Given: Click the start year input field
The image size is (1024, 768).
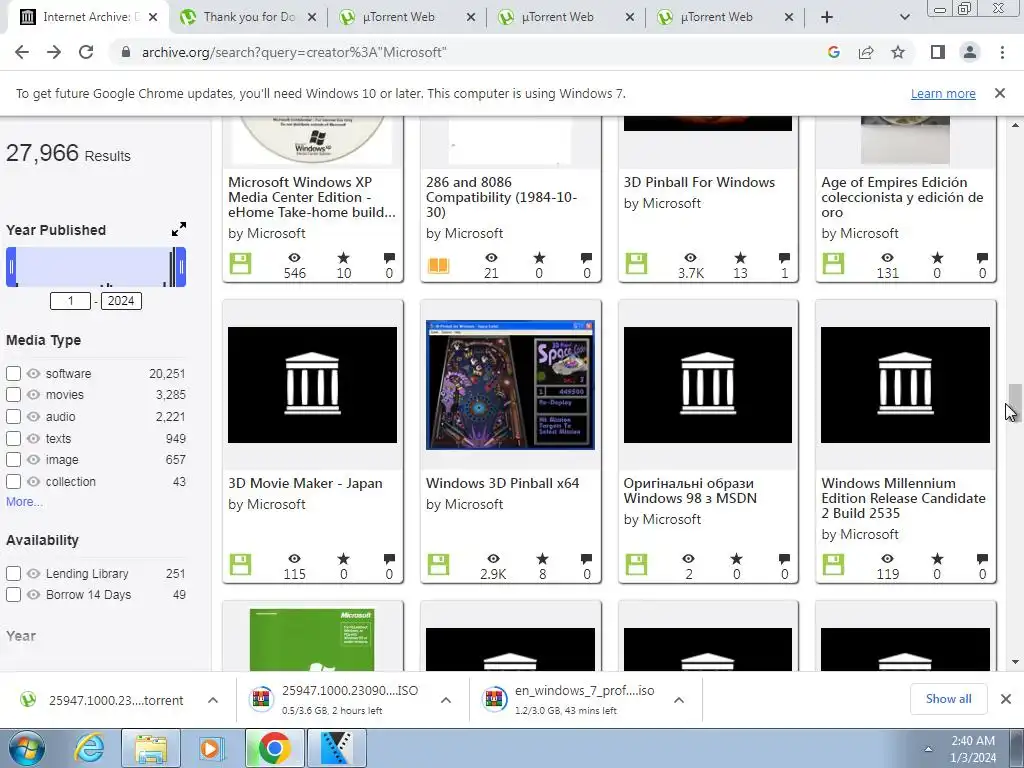Looking at the screenshot, I should click(71, 300).
